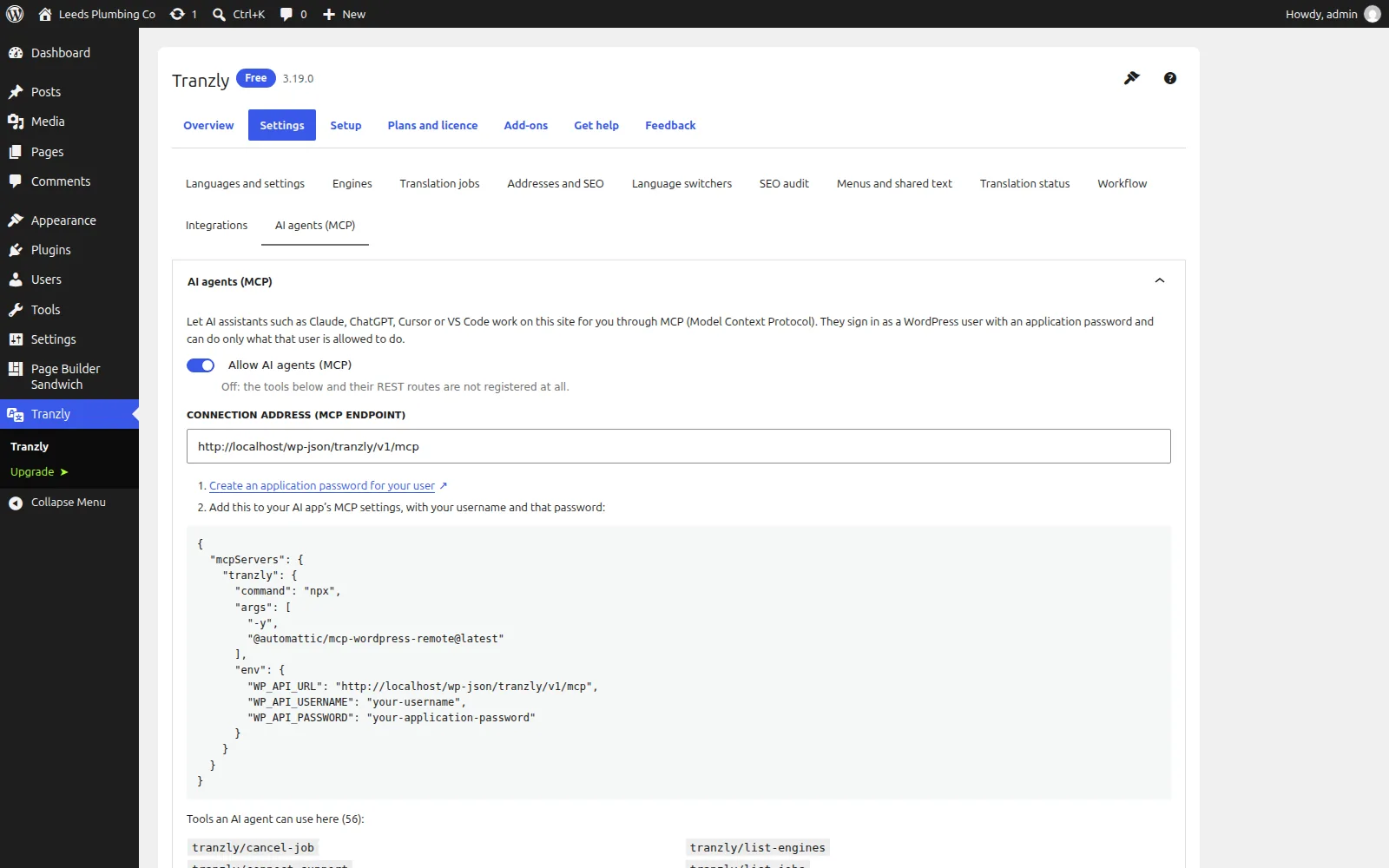Open the updates icon in admin bar
This screenshot has width=1389, height=868.
point(183,14)
